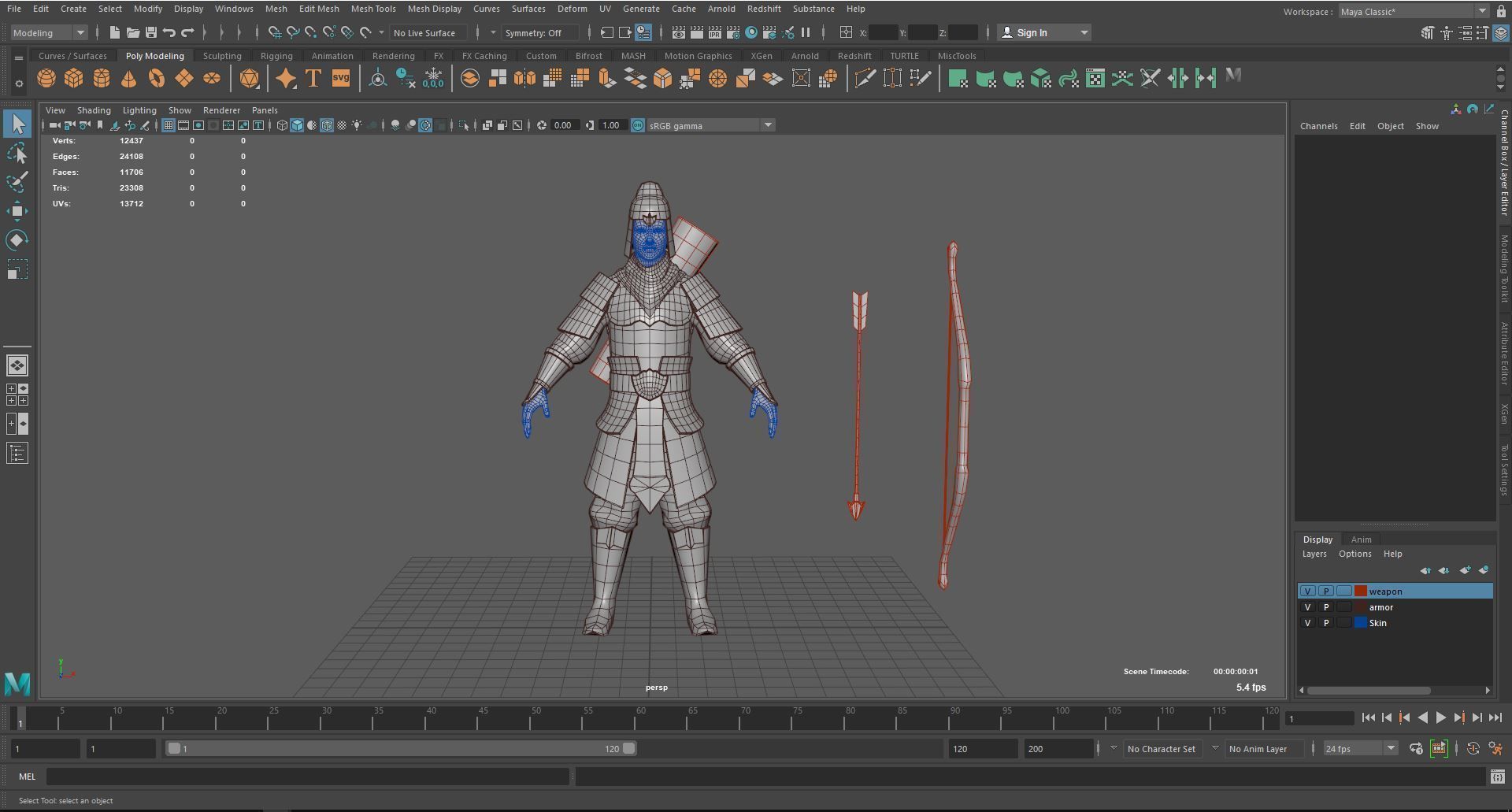
Task: Open the sRGB gamma view transform dropdown
Action: [711, 125]
